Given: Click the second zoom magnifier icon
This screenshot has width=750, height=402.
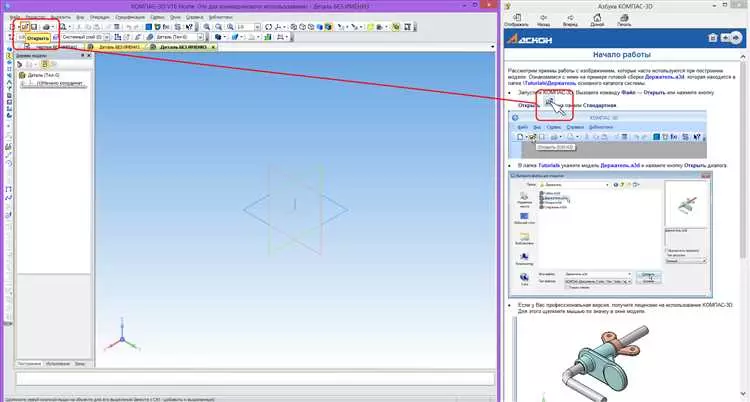Looking at the screenshot, I should pos(219,27).
